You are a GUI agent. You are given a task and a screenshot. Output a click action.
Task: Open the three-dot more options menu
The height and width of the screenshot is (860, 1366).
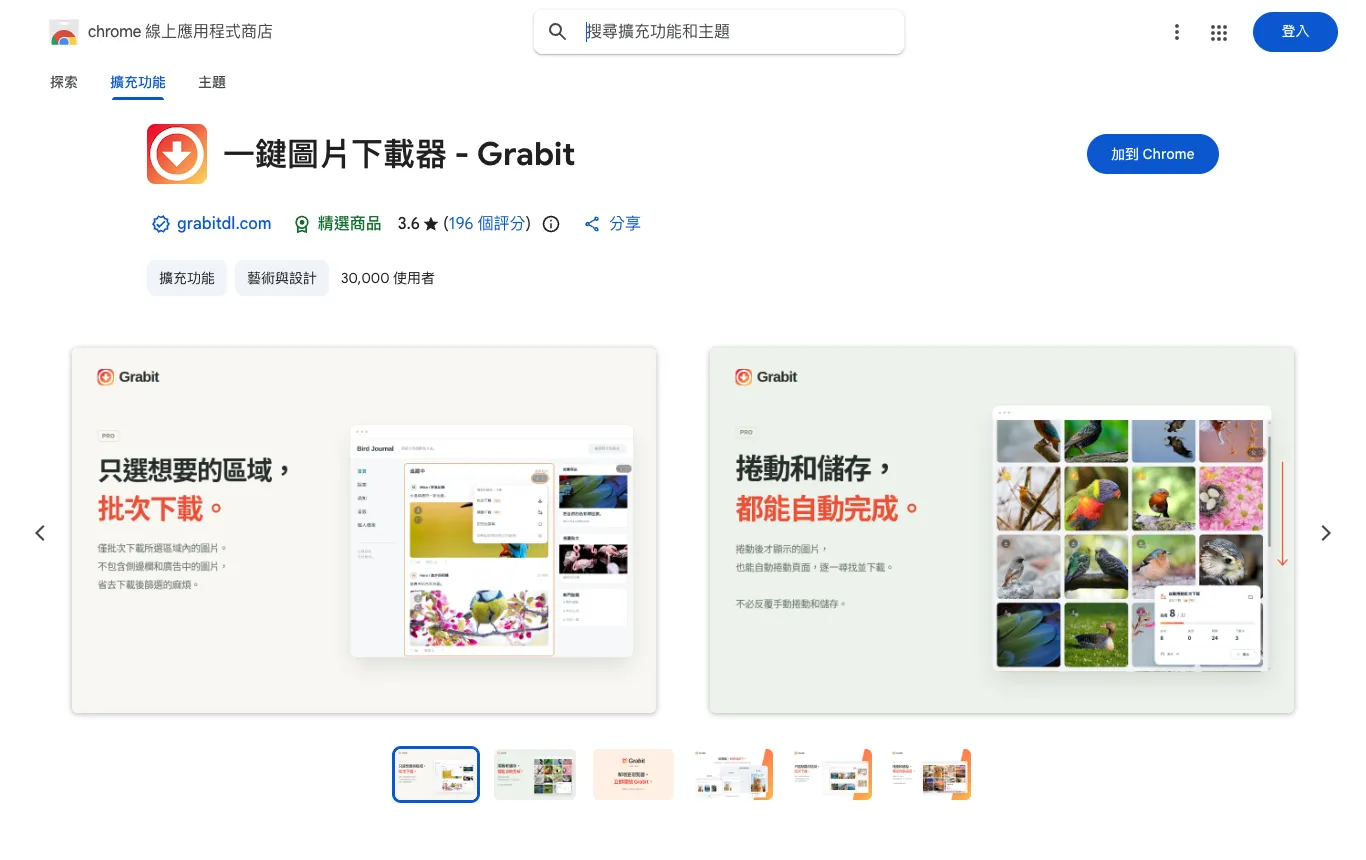click(1177, 32)
